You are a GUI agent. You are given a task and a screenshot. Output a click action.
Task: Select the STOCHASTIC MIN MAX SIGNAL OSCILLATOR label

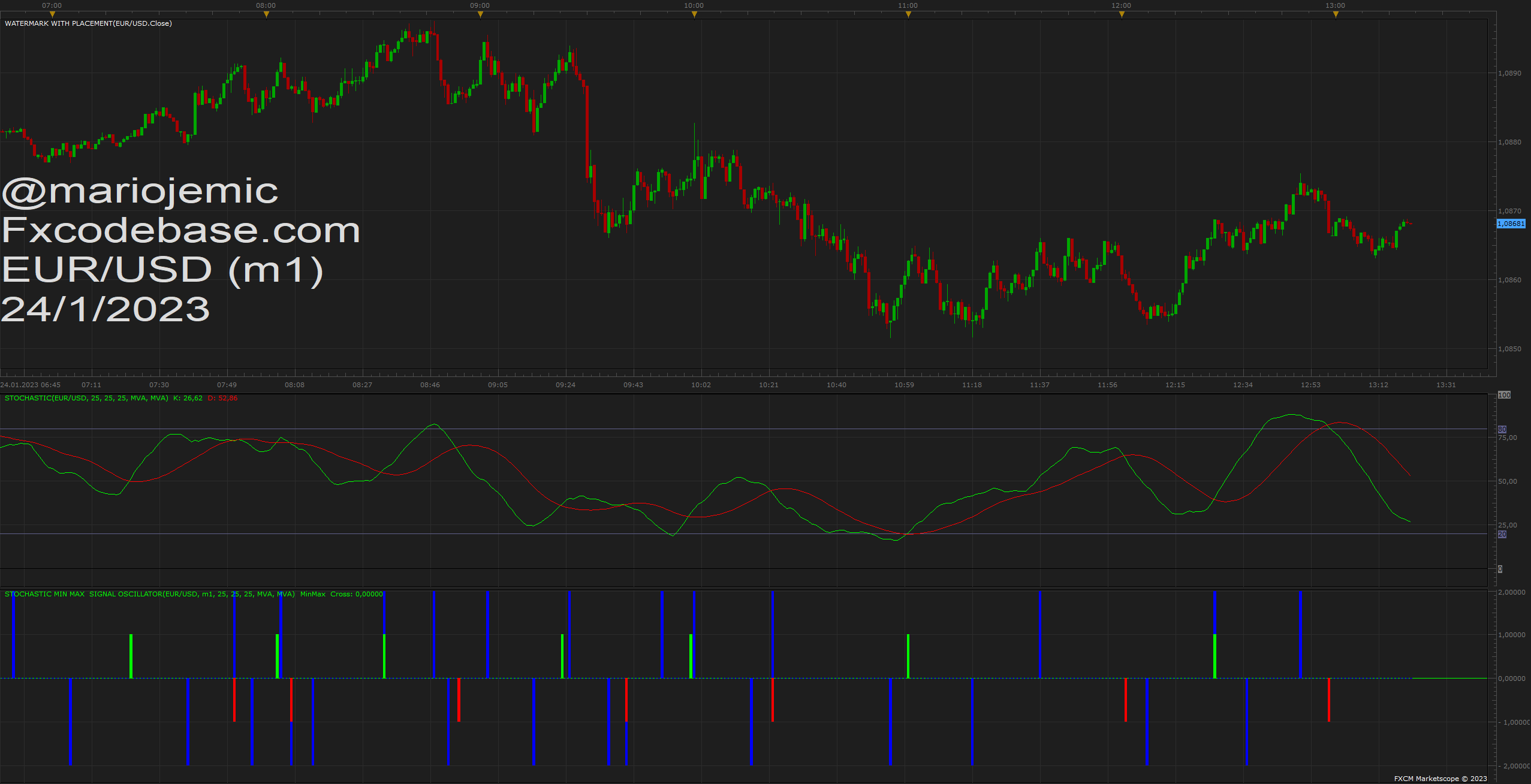point(150,594)
